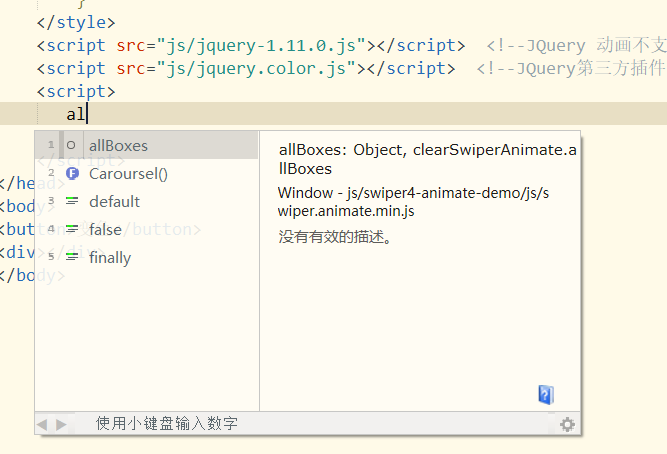Click the function icon beside Caroursel()
Viewport: 667px width, 454px height.
71,174
